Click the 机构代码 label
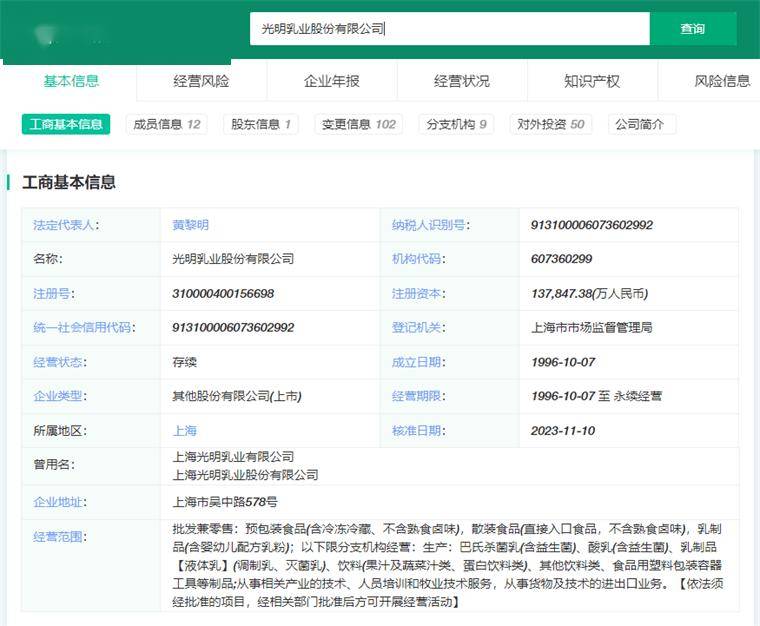Image resolution: width=760 pixels, height=626 pixels. (x=419, y=259)
